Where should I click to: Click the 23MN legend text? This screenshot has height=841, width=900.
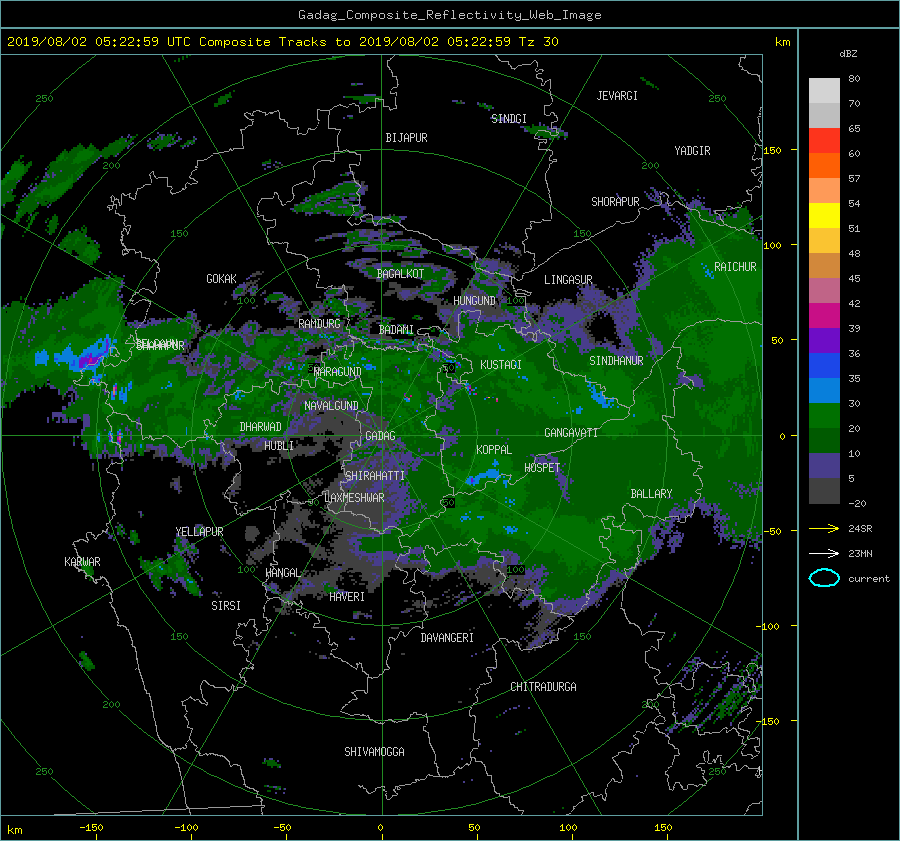pyautogui.click(x=860, y=553)
